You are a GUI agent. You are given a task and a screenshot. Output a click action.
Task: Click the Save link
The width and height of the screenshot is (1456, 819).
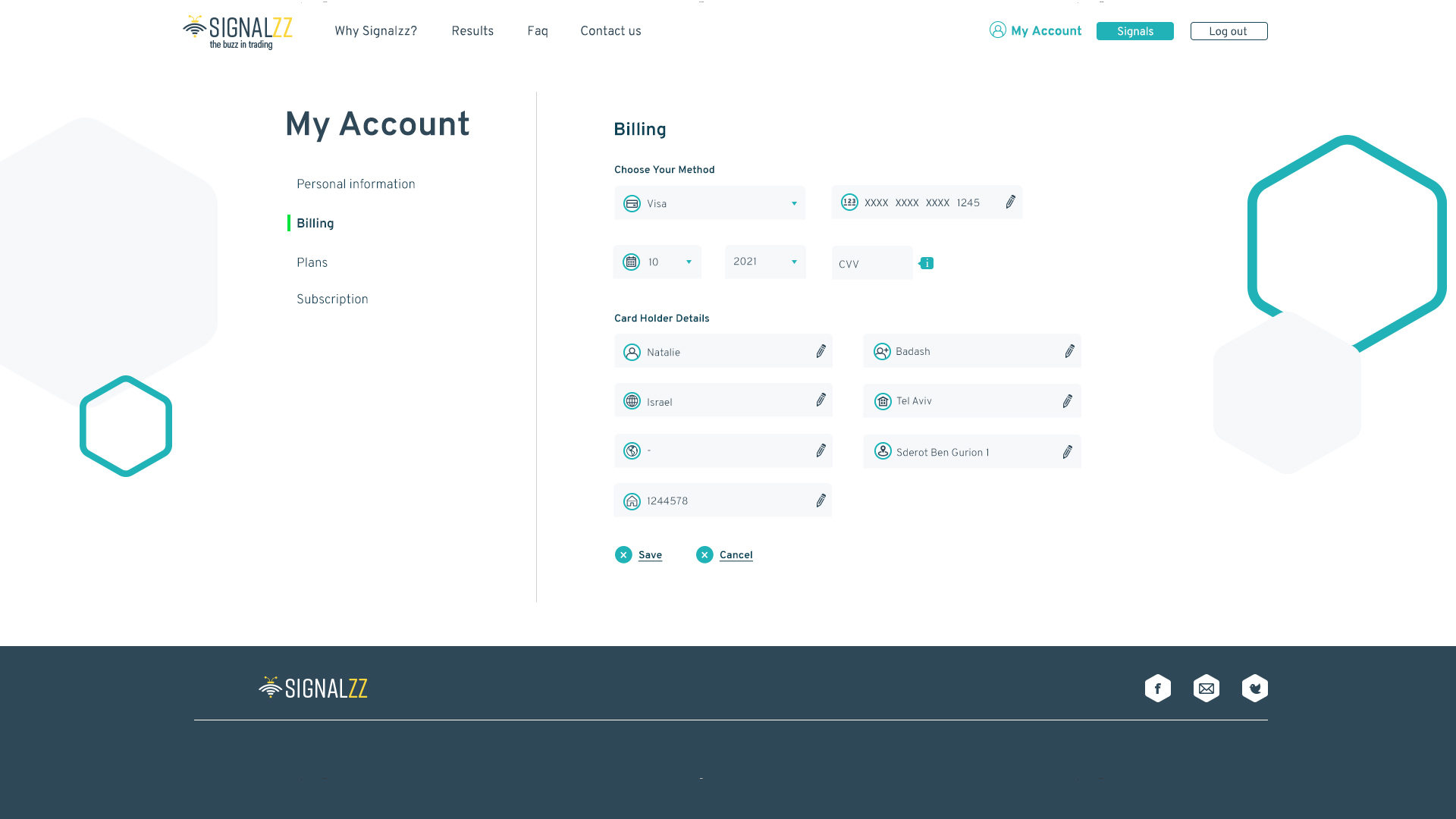[x=649, y=555]
